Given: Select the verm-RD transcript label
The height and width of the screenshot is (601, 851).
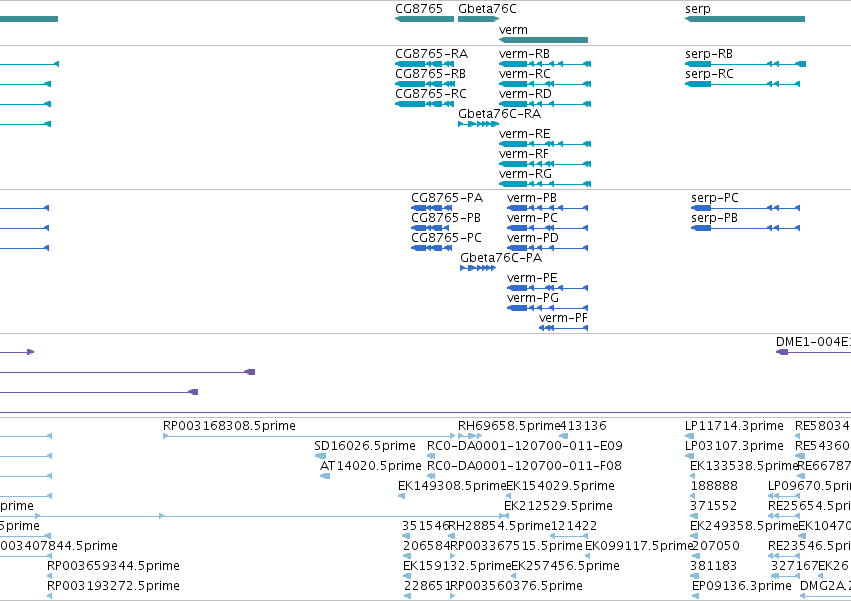Looking at the screenshot, I should tap(525, 94).
